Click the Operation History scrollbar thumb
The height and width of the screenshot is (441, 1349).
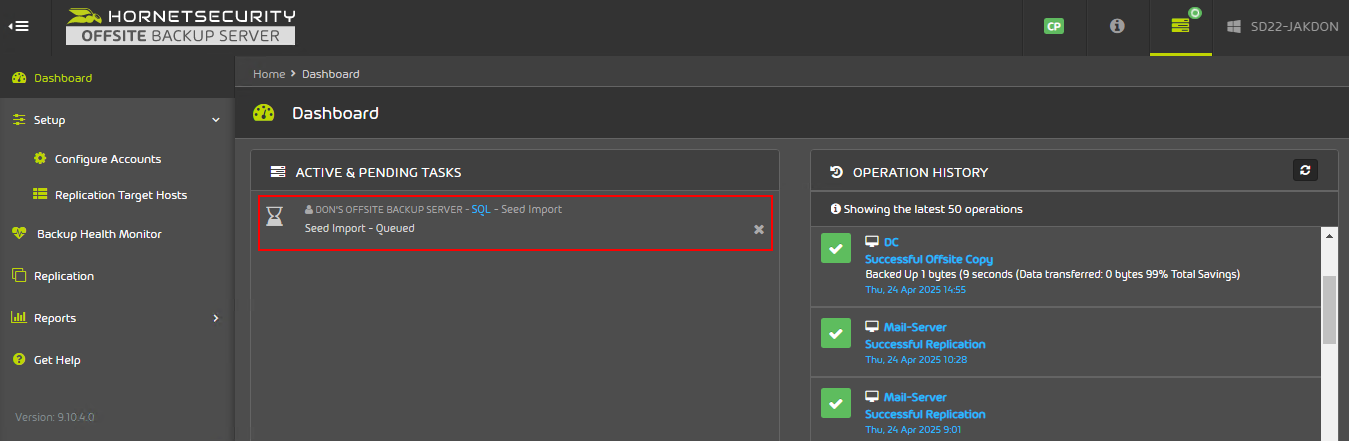(1329, 310)
